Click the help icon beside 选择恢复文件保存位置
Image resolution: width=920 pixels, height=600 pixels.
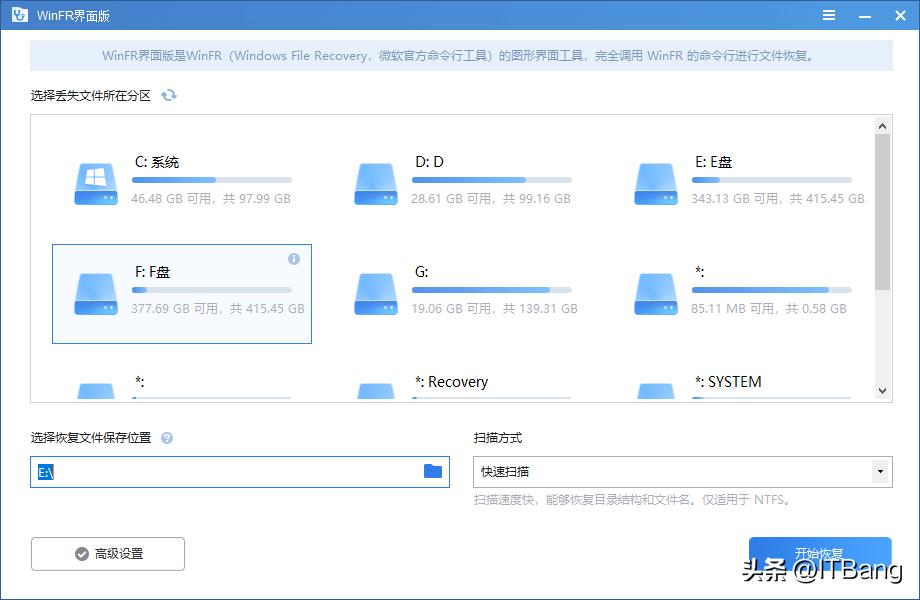coord(166,438)
